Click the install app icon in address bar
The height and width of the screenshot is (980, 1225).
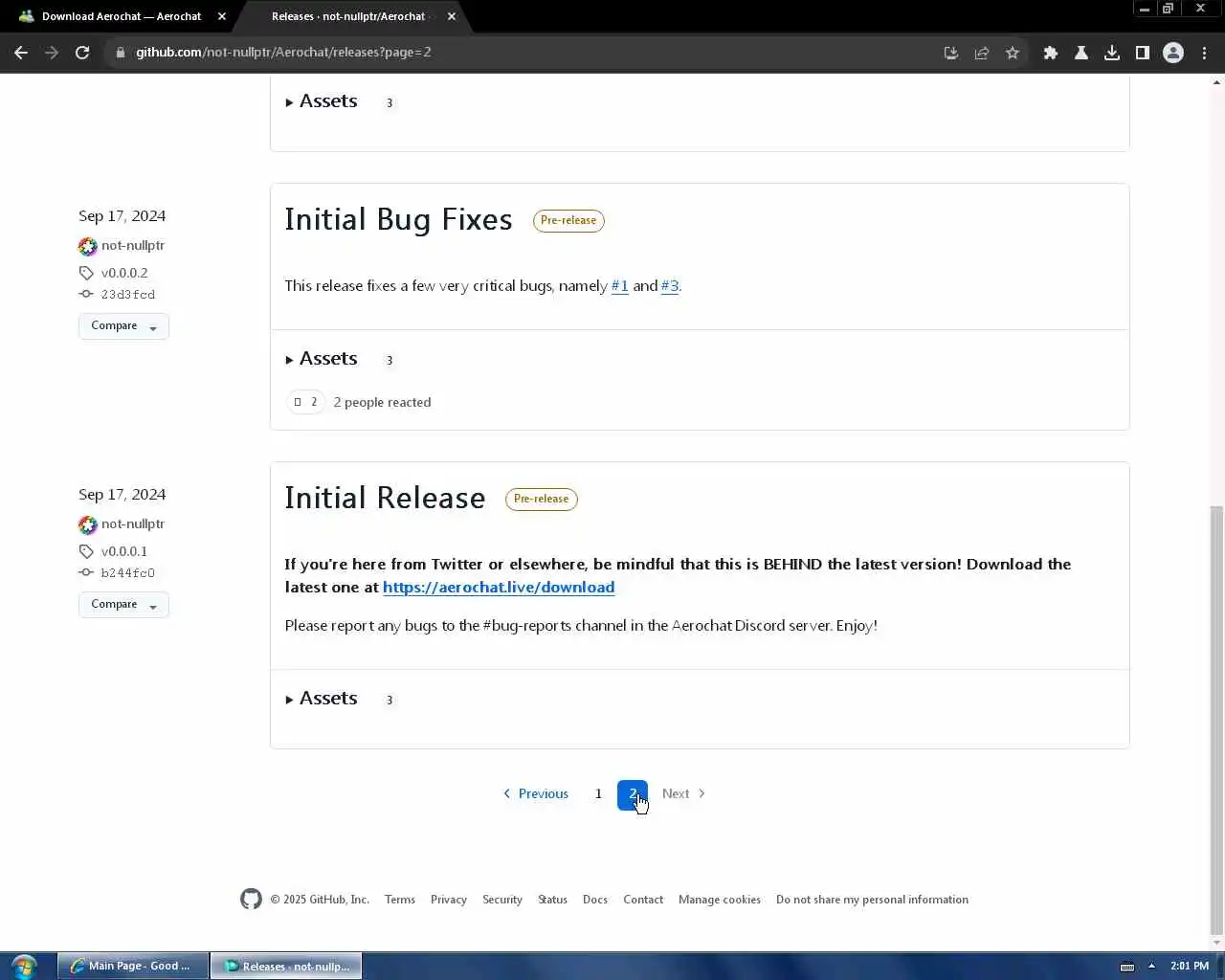[951, 53]
